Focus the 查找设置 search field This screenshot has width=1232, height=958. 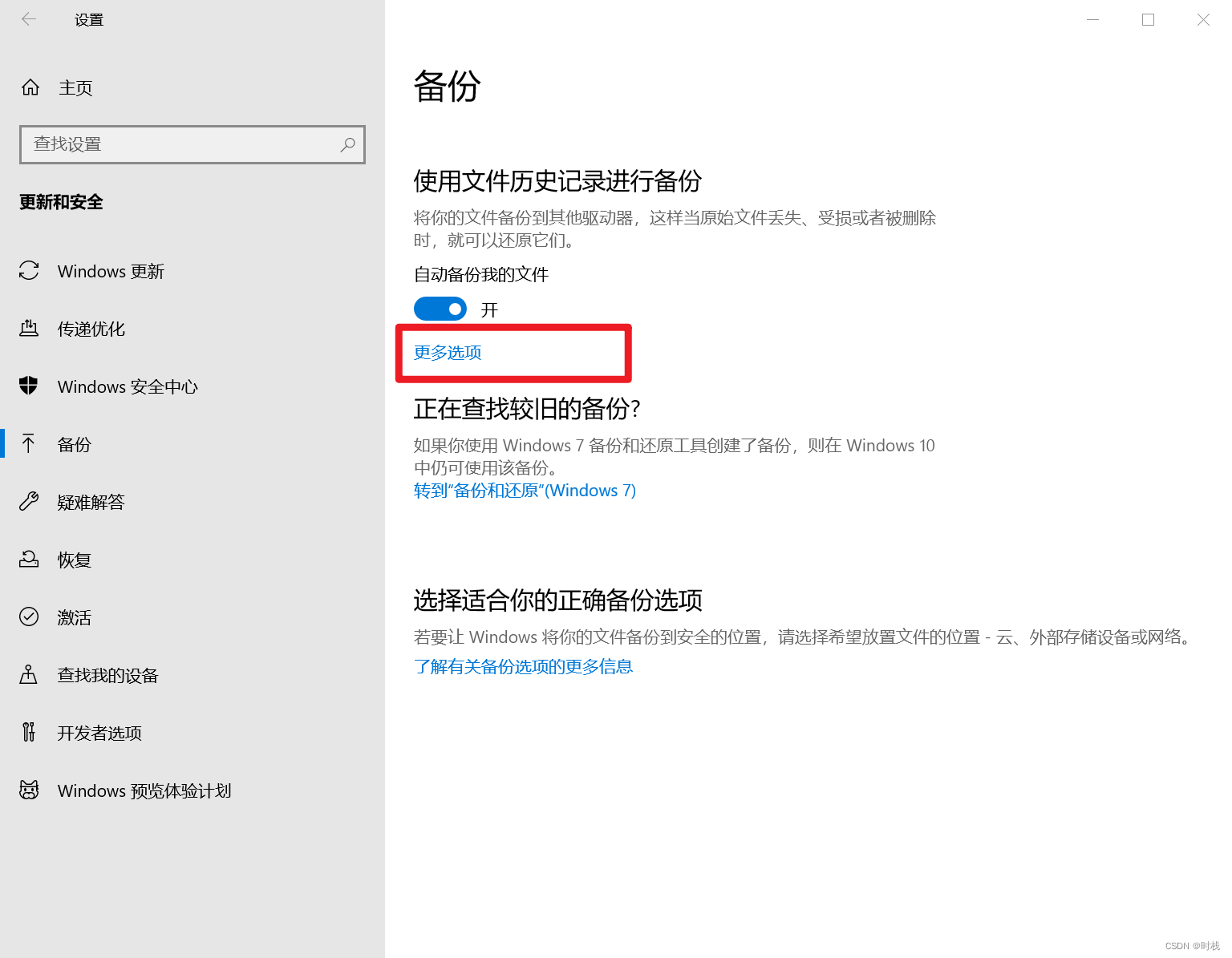(192, 144)
